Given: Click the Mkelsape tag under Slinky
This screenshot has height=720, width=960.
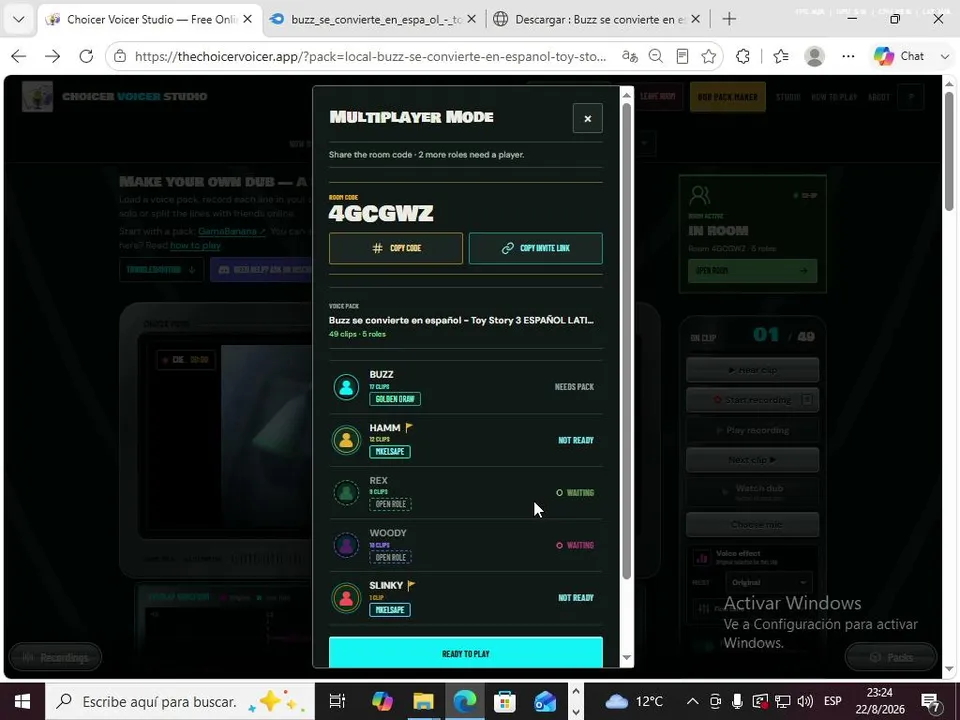Looking at the screenshot, I should [390, 610].
